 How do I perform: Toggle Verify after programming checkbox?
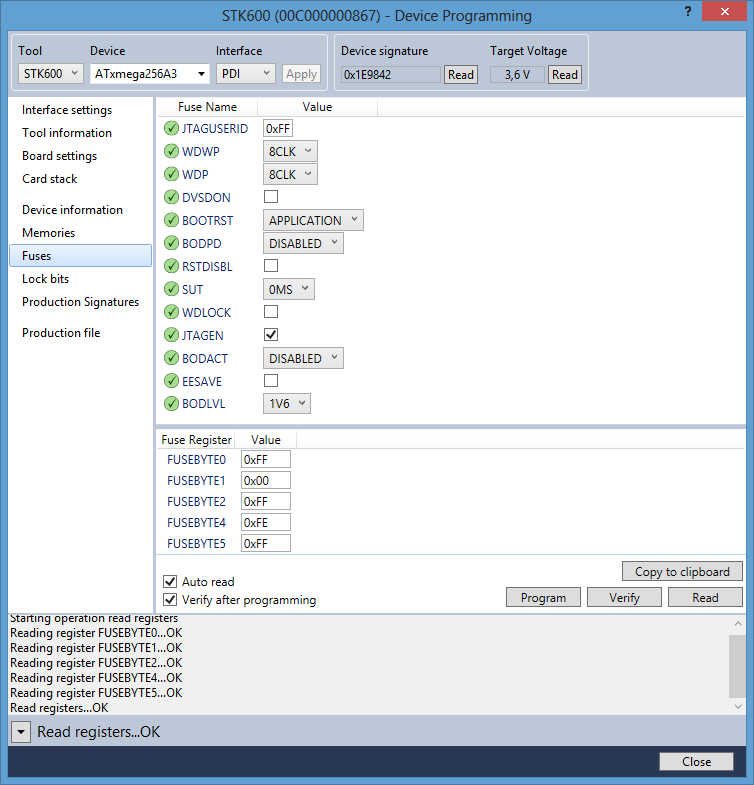(170, 599)
